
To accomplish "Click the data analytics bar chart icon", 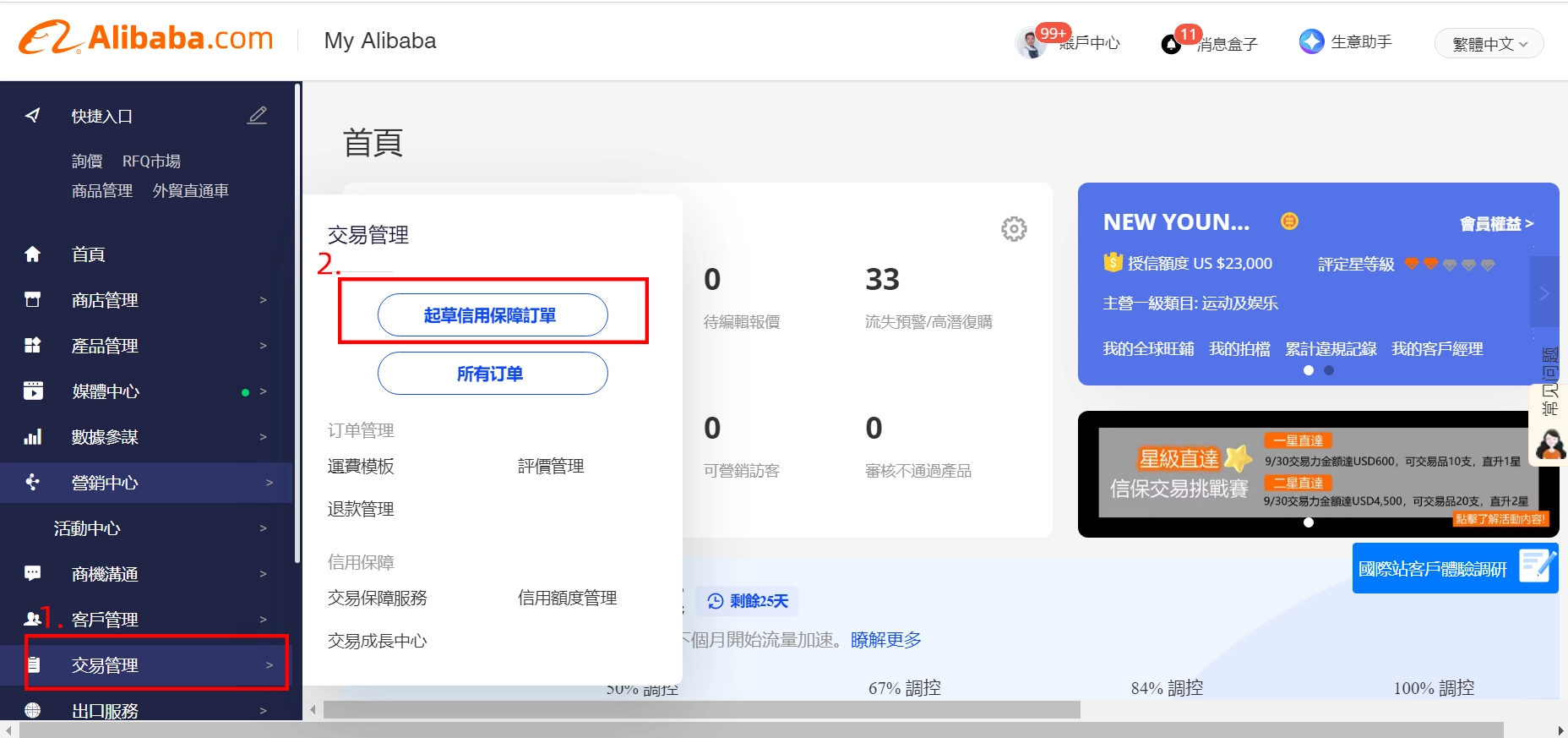I will tap(33, 436).
